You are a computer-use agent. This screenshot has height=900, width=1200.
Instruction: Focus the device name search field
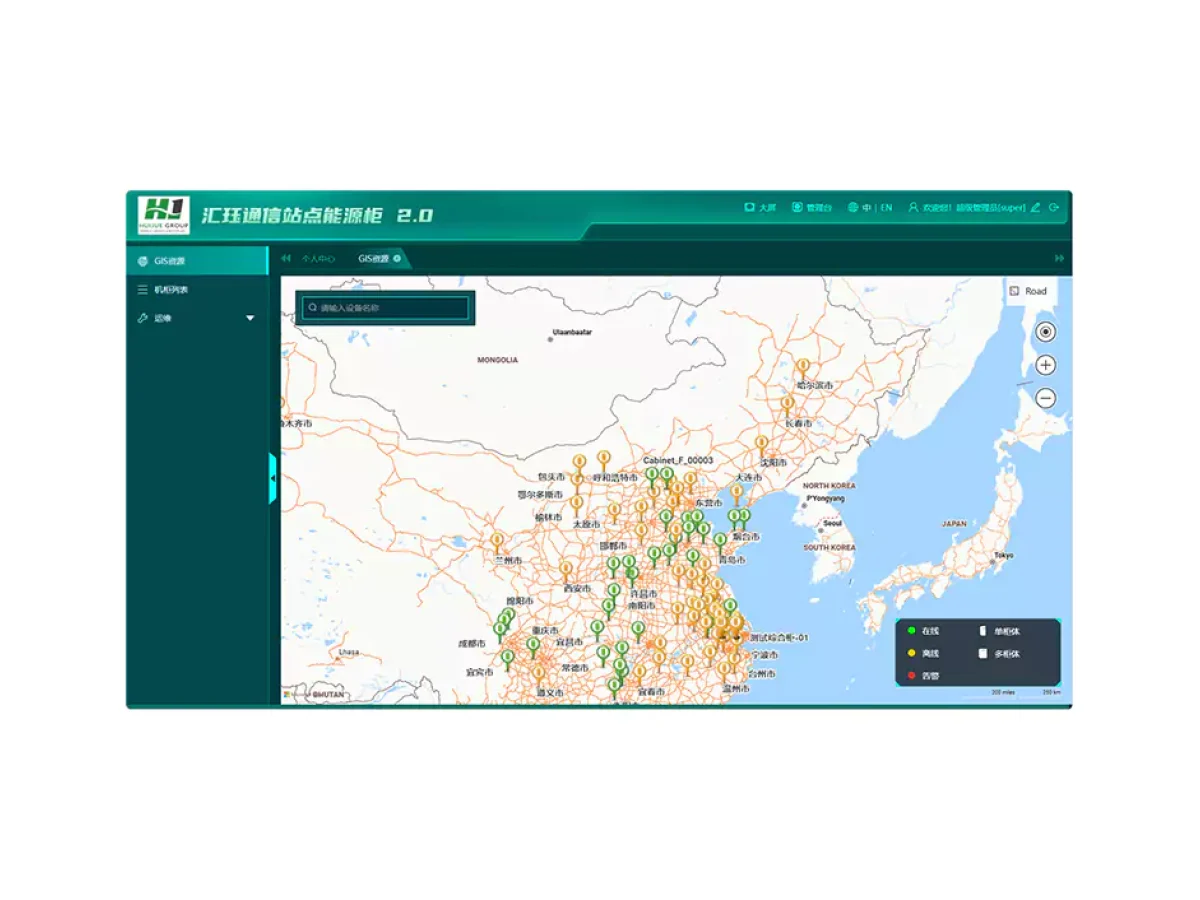[x=385, y=308]
